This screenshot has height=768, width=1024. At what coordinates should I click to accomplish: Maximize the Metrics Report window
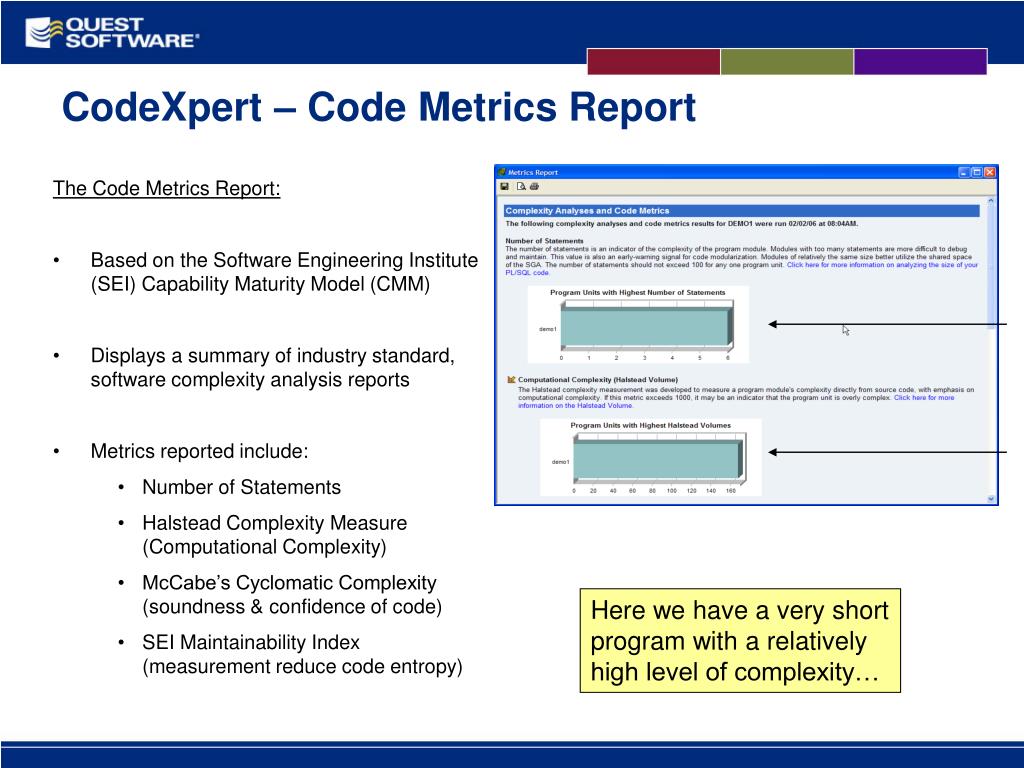point(977,172)
